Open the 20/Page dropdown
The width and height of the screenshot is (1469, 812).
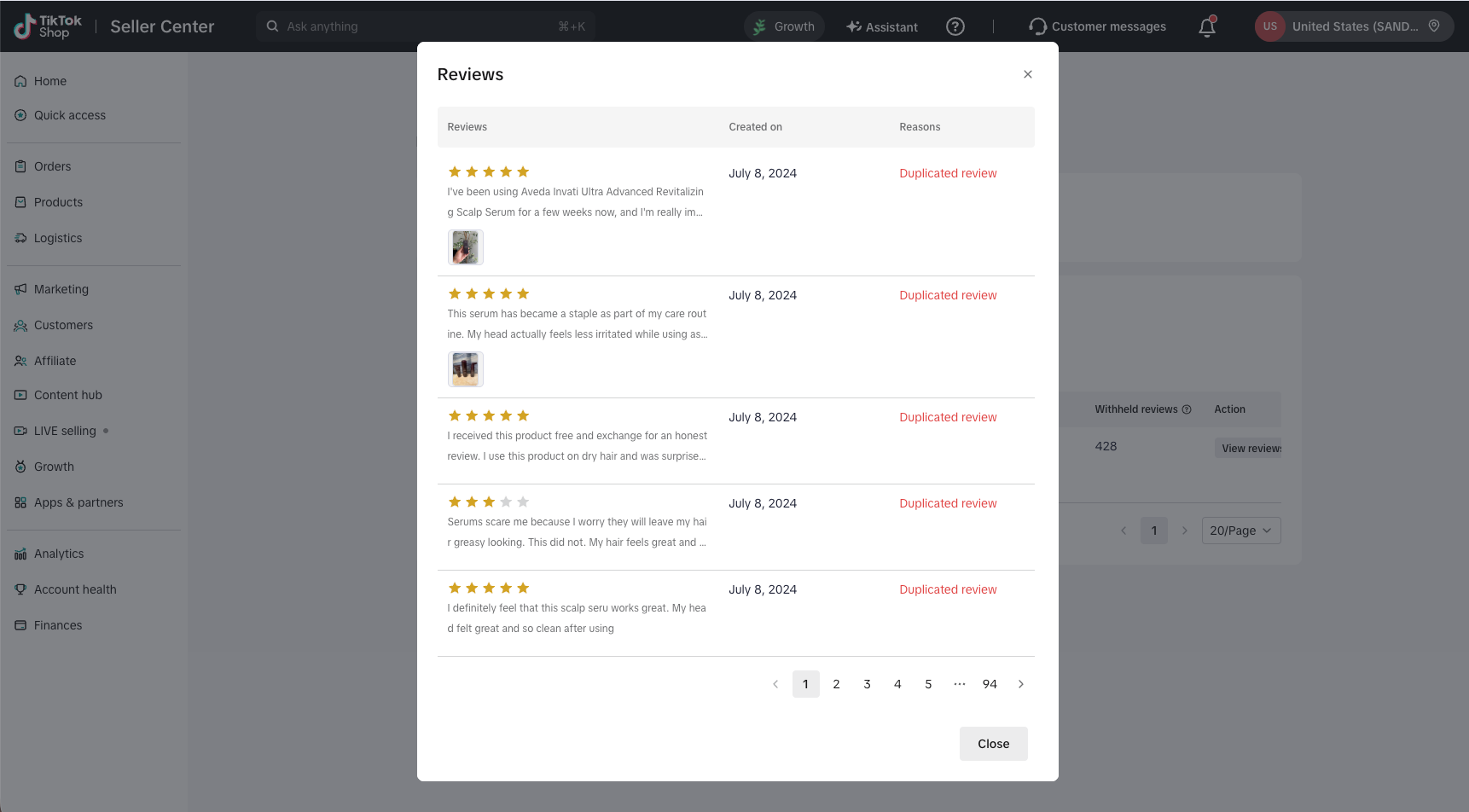pos(1241,531)
